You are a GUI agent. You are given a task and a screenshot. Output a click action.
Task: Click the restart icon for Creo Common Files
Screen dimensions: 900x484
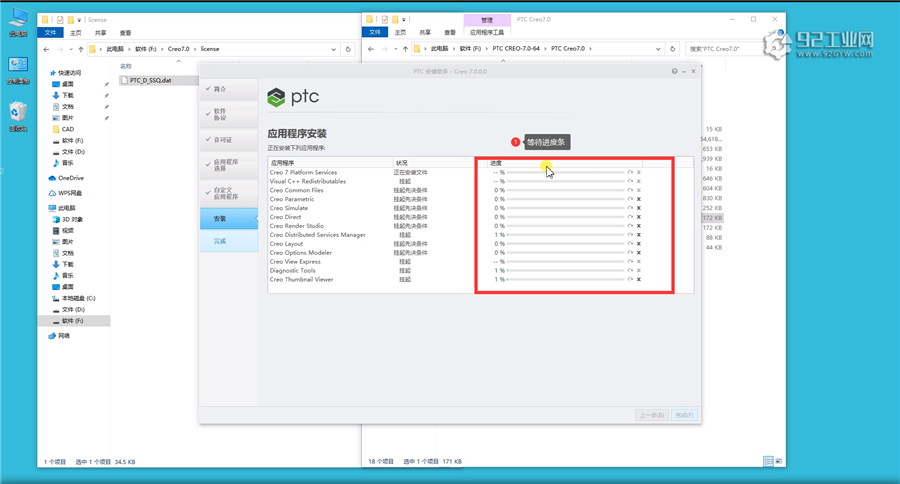tap(630, 190)
